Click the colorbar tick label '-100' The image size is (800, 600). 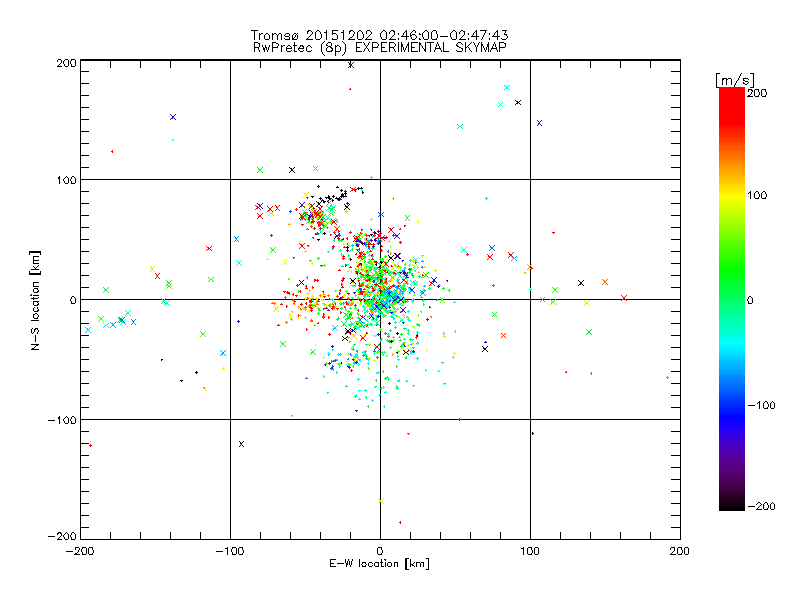tap(761, 405)
